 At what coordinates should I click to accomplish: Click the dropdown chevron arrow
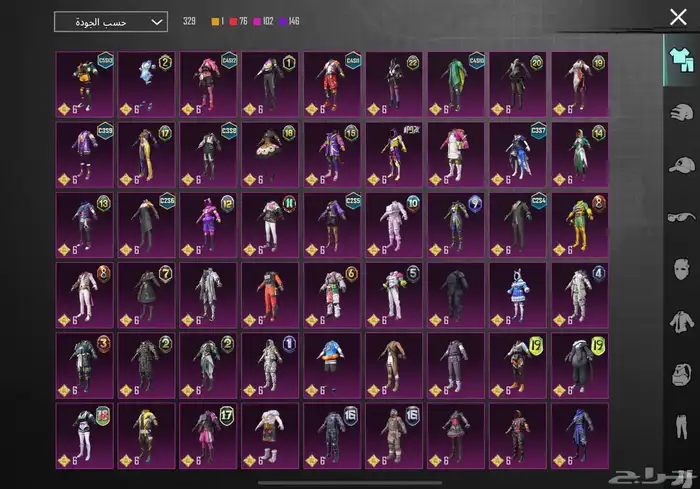[156, 21]
